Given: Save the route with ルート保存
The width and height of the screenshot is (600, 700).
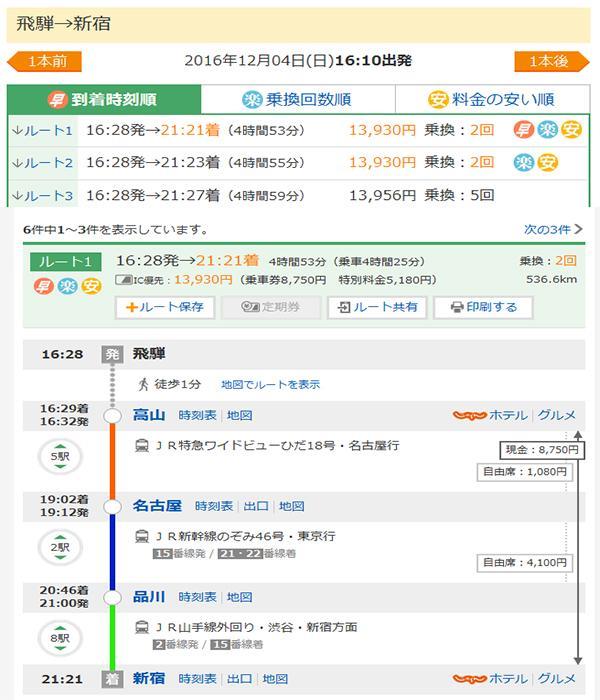Looking at the screenshot, I should tap(165, 308).
